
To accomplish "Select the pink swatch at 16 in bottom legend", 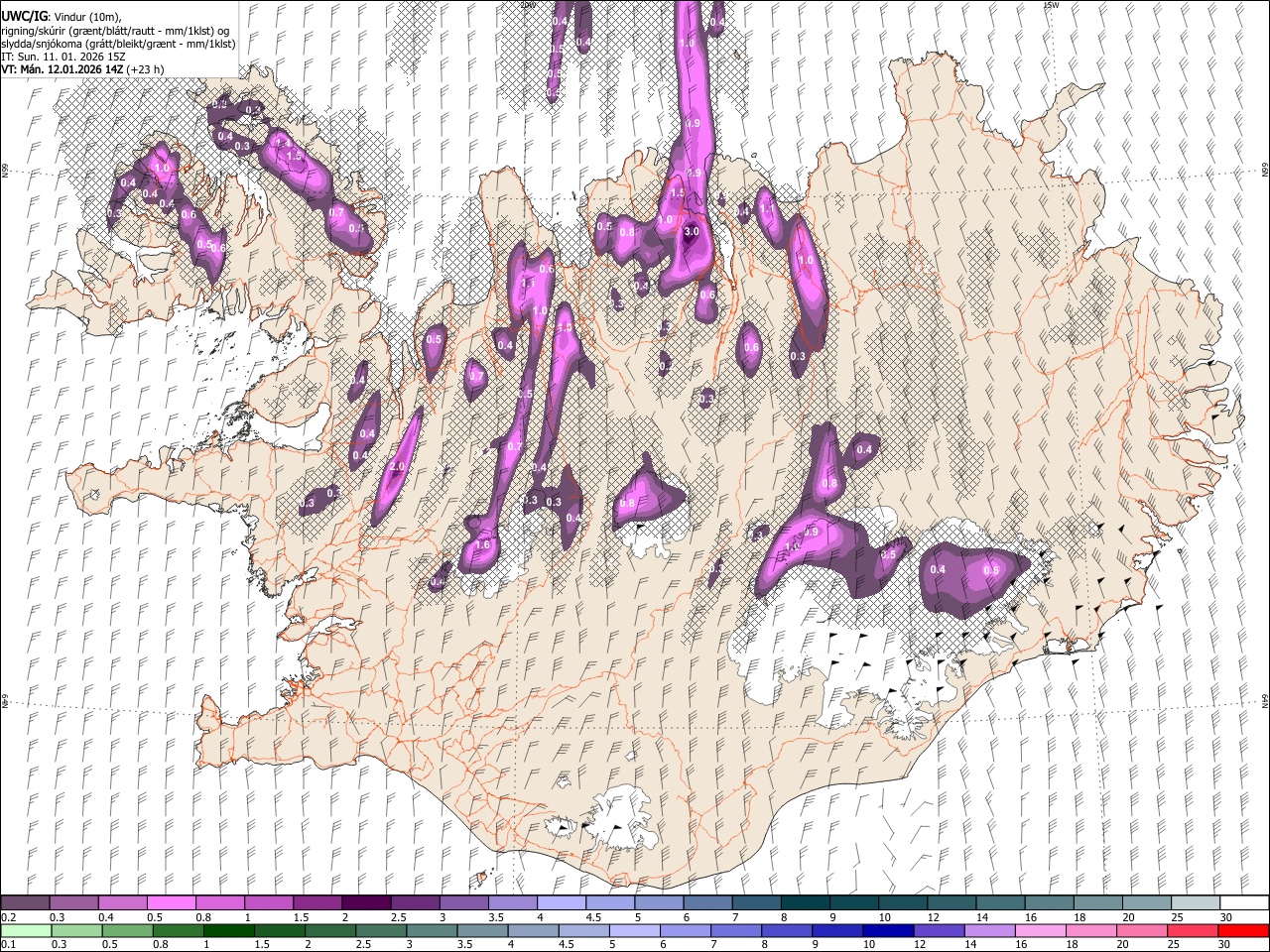I will [1040, 930].
